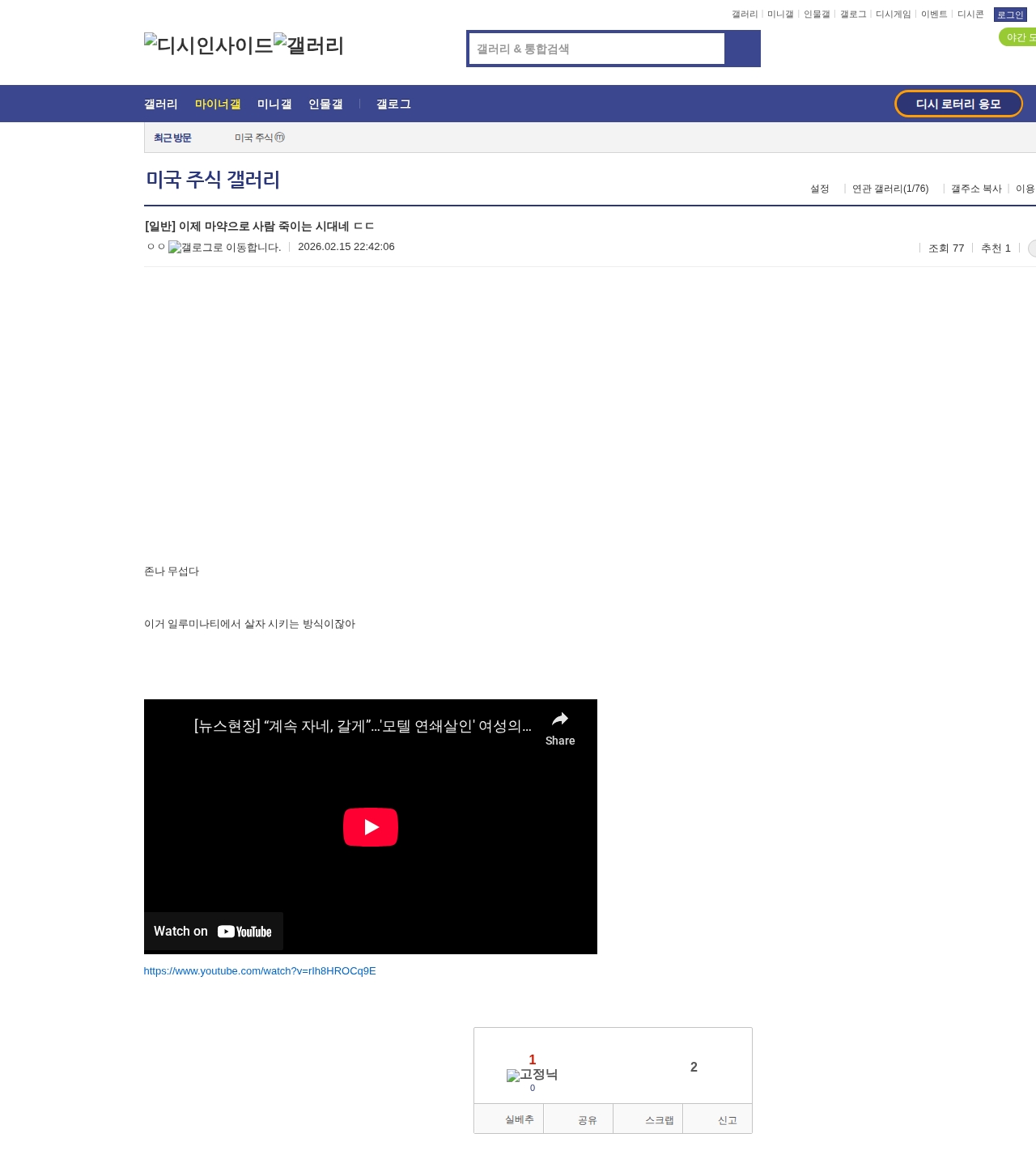Click the search button beside search box
Image resolution: width=1036 pixels, height=1159 pixels.
742,49
